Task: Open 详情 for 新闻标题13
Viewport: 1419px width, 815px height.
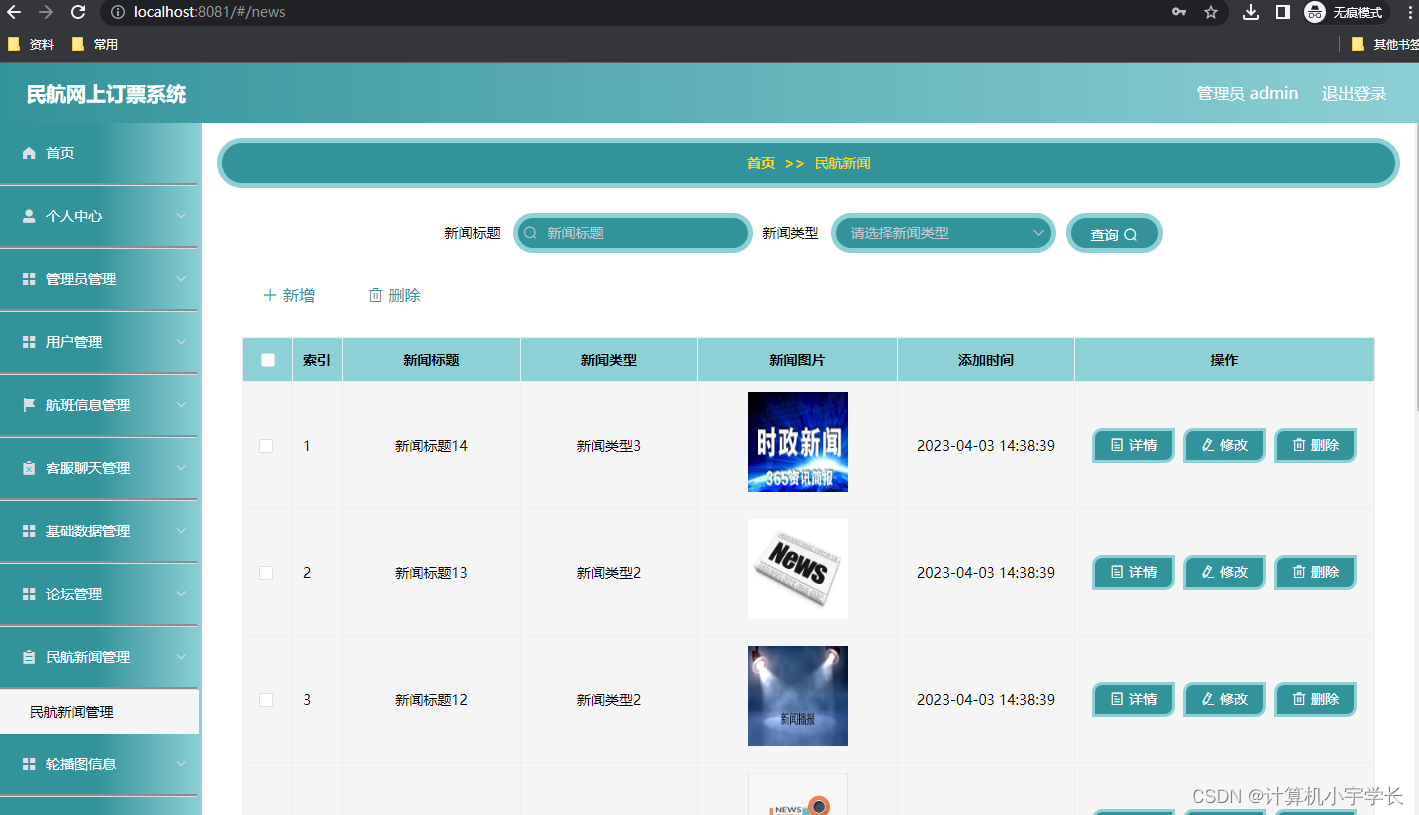Action: pos(1134,573)
